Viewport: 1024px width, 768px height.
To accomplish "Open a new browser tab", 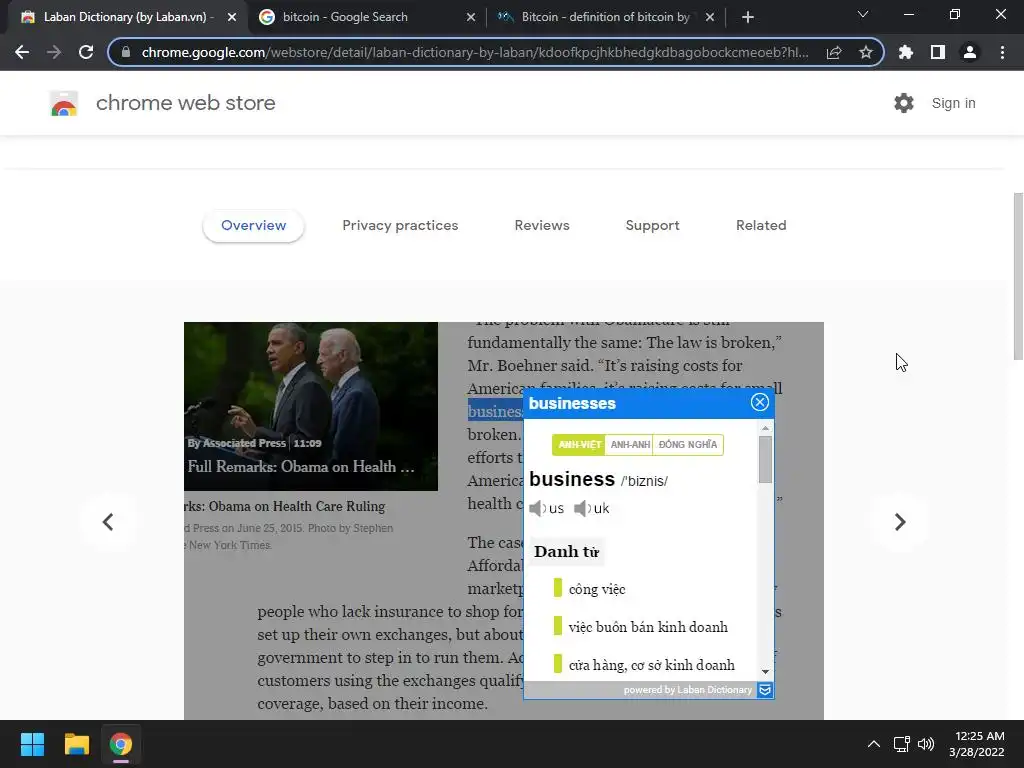I will (x=748, y=17).
